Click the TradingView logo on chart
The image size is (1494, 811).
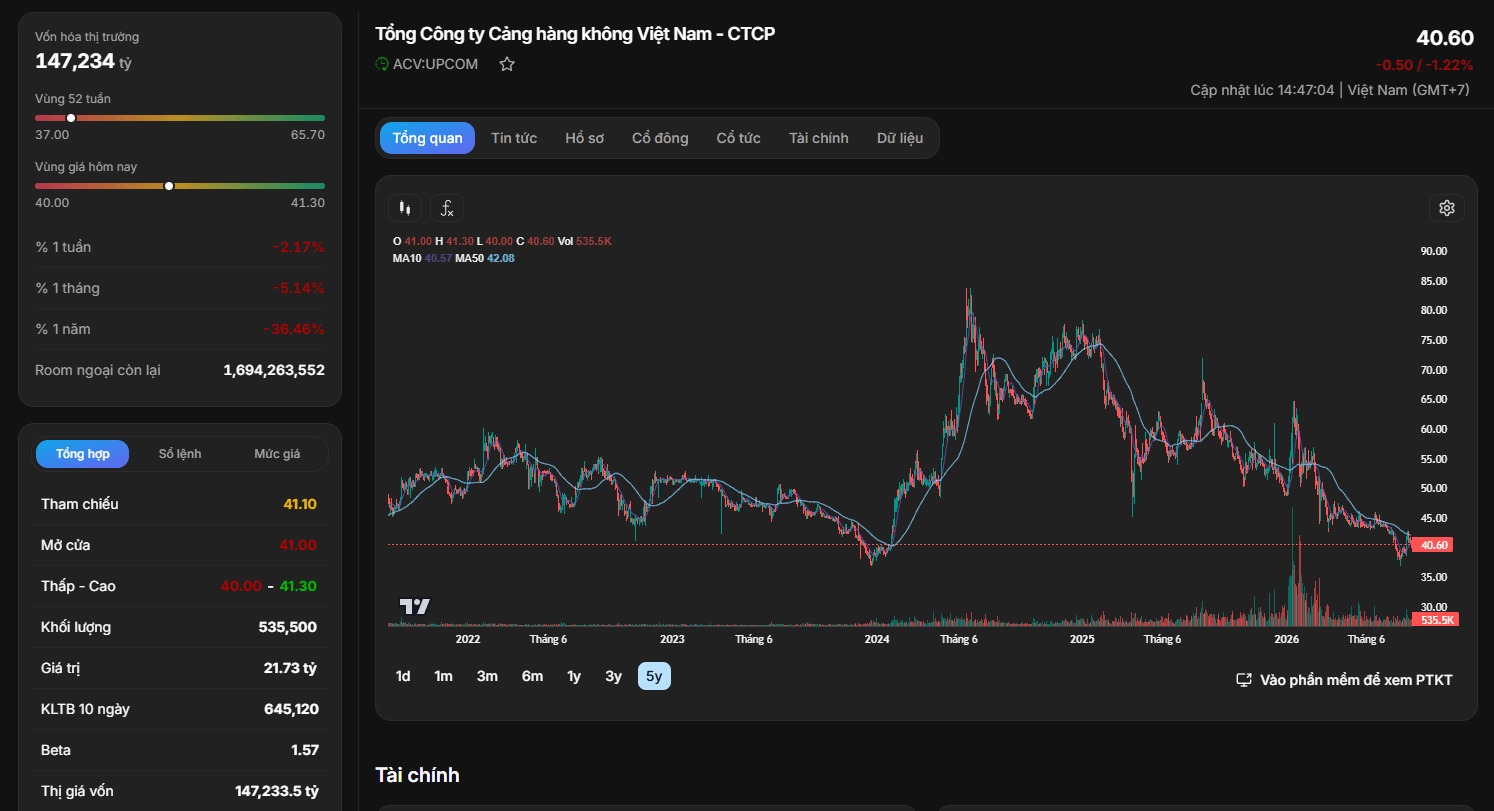pyautogui.click(x=414, y=606)
